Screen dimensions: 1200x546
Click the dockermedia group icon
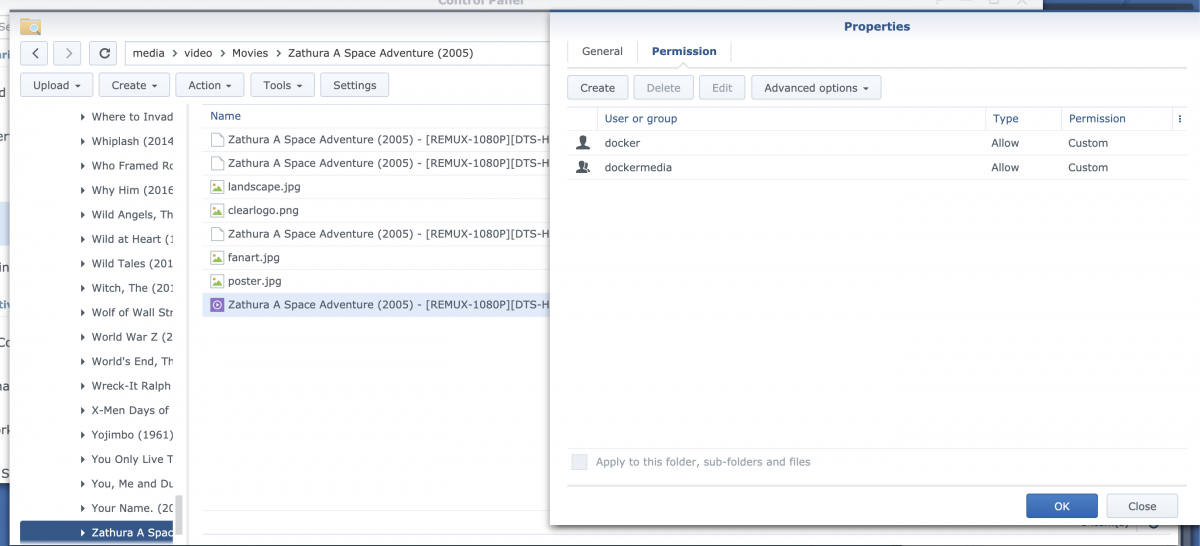tap(583, 167)
